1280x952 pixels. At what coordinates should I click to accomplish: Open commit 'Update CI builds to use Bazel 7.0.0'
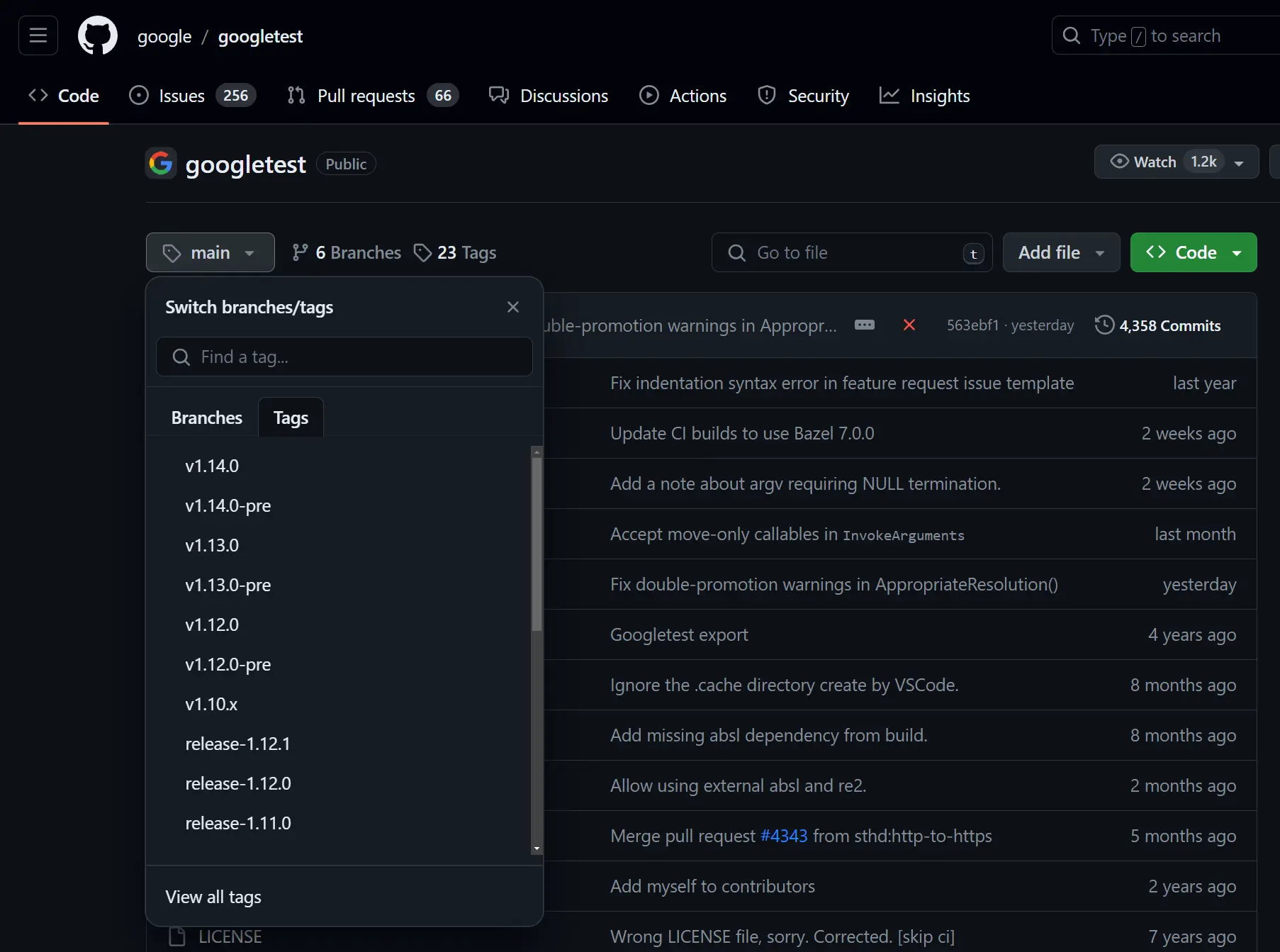coord(742,433)
